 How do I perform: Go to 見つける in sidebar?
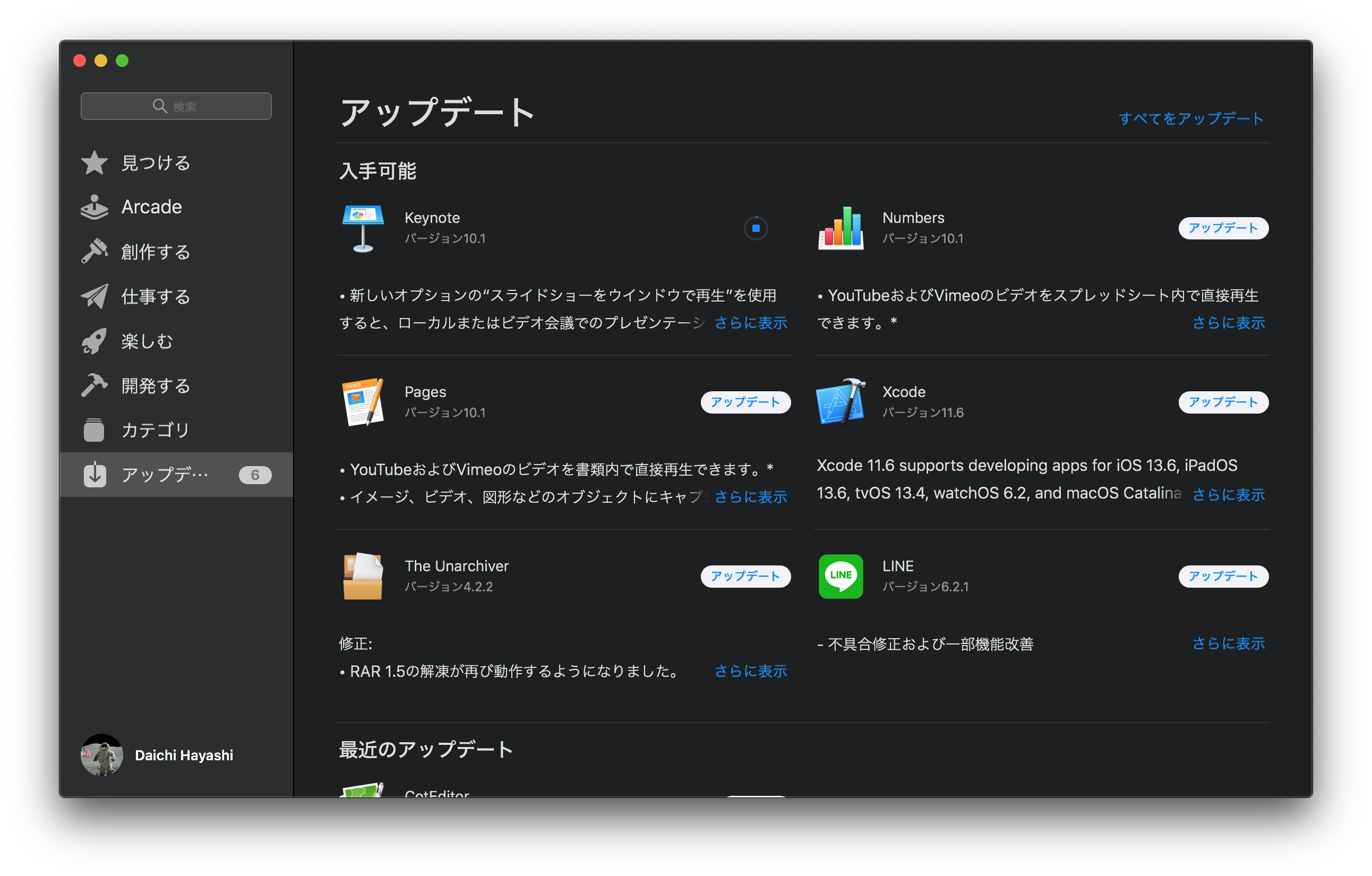click(x=176, y=163)
